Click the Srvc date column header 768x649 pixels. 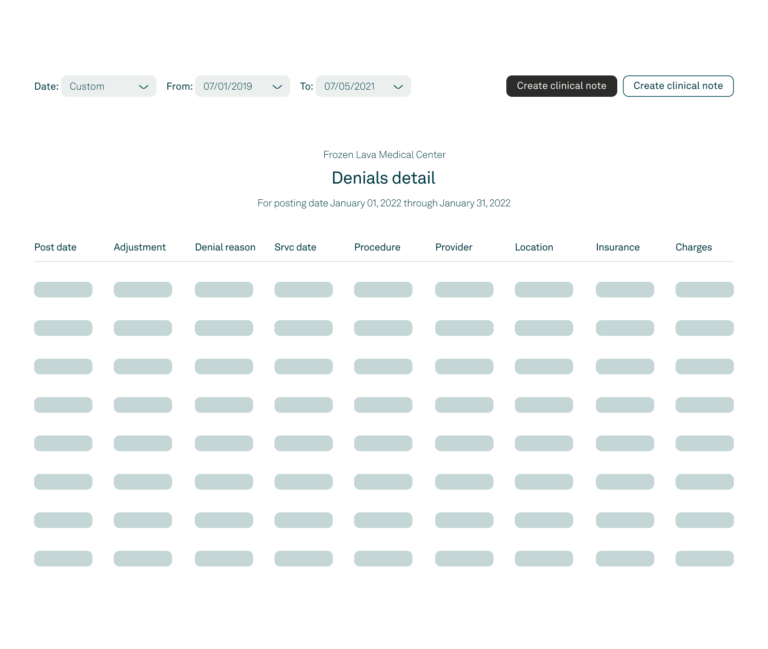[295, 247]
